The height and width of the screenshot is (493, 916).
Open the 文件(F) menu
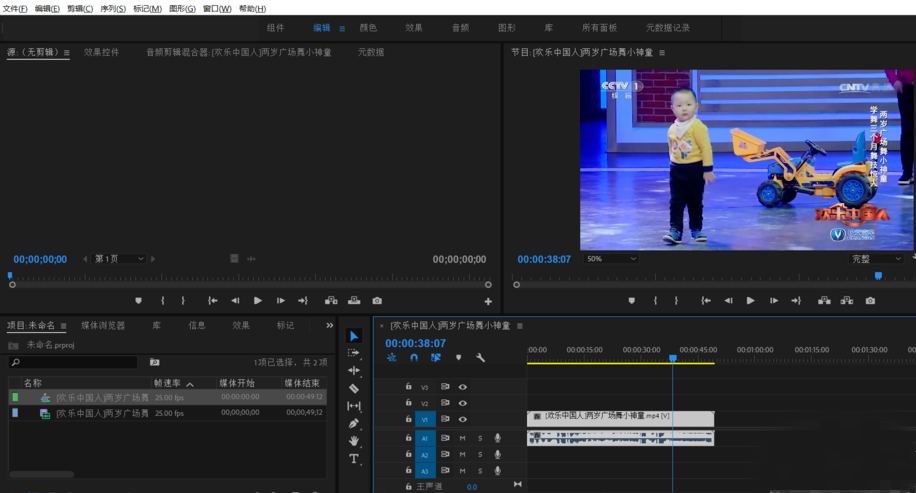[15, 8]
